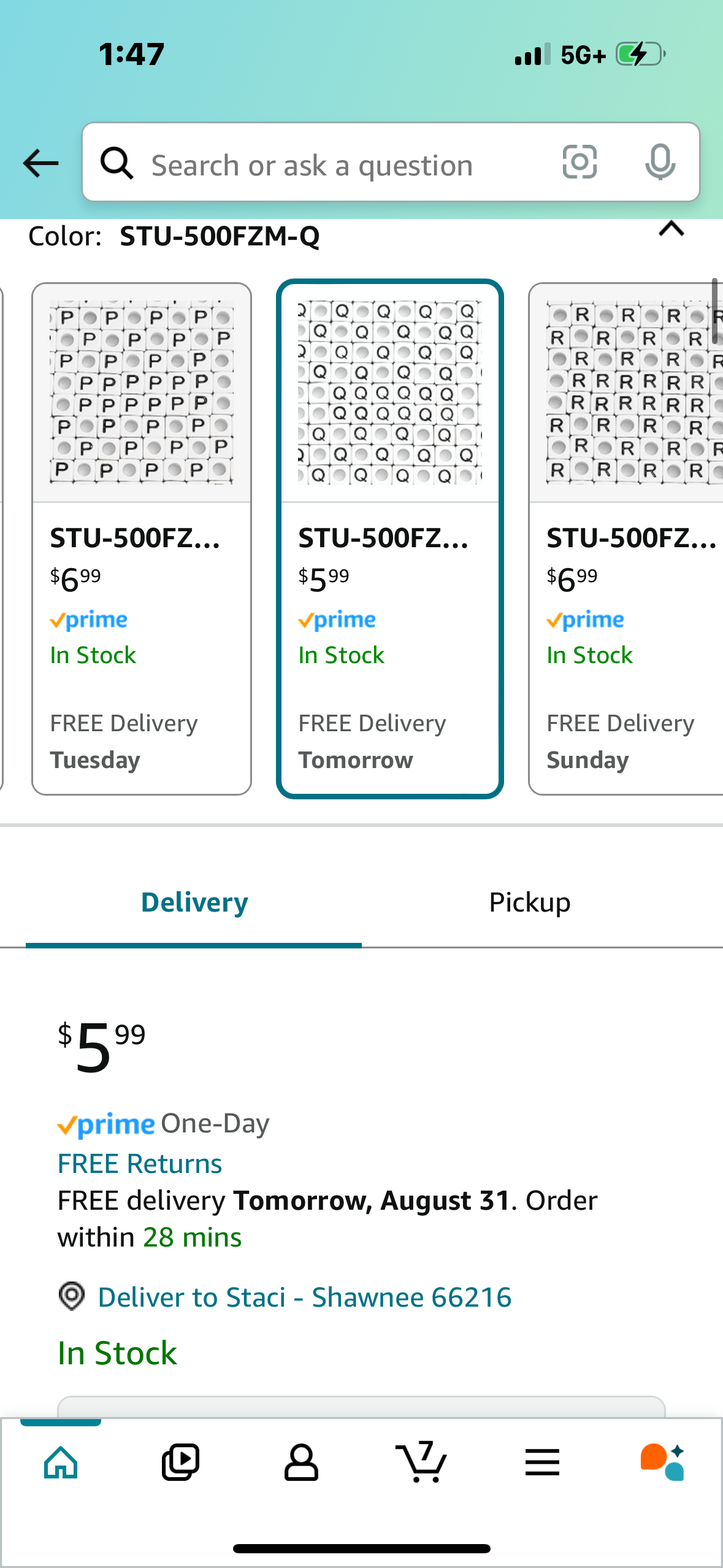
Task: Open the FREE Returns link
Action: click(x=140, y=1164)
